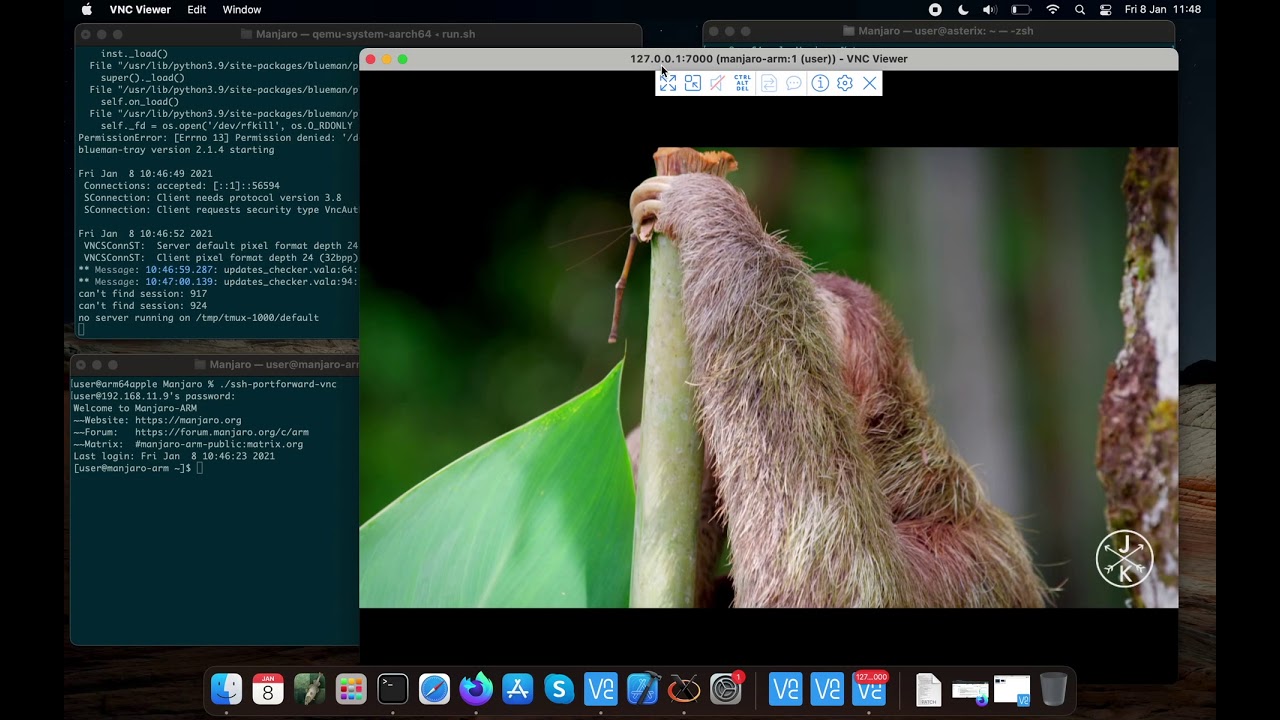Image resolution: width=1280 pixels, height=720 pixels.
Task: Close the connection using the toolbar X
Action: tap(870, 84)
